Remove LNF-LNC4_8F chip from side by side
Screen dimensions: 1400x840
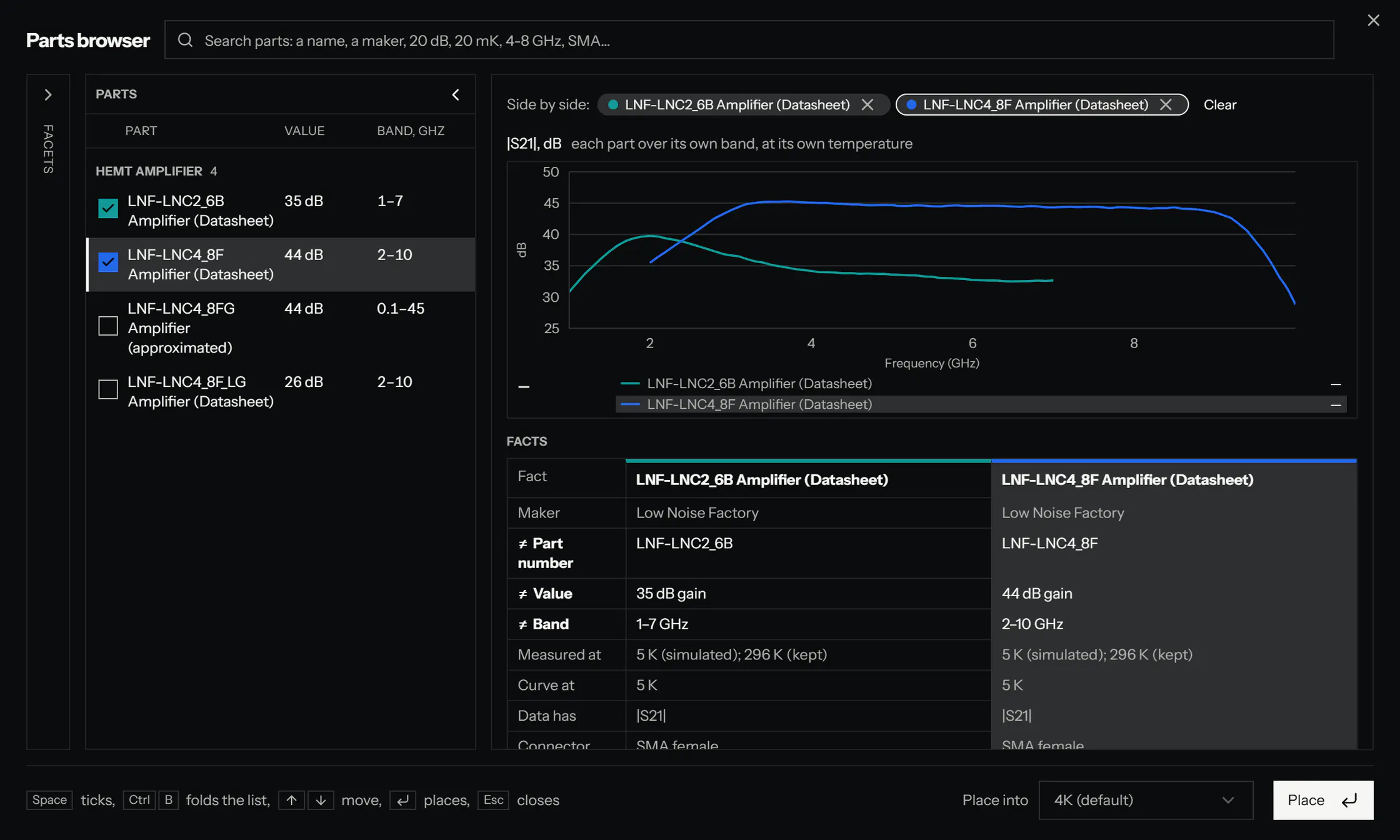(1166, 104)
